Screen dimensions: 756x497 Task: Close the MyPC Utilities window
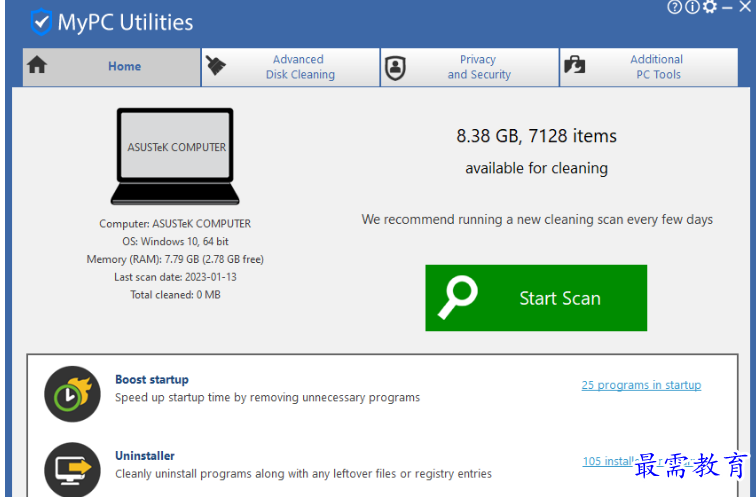click(x=745, y=6)
